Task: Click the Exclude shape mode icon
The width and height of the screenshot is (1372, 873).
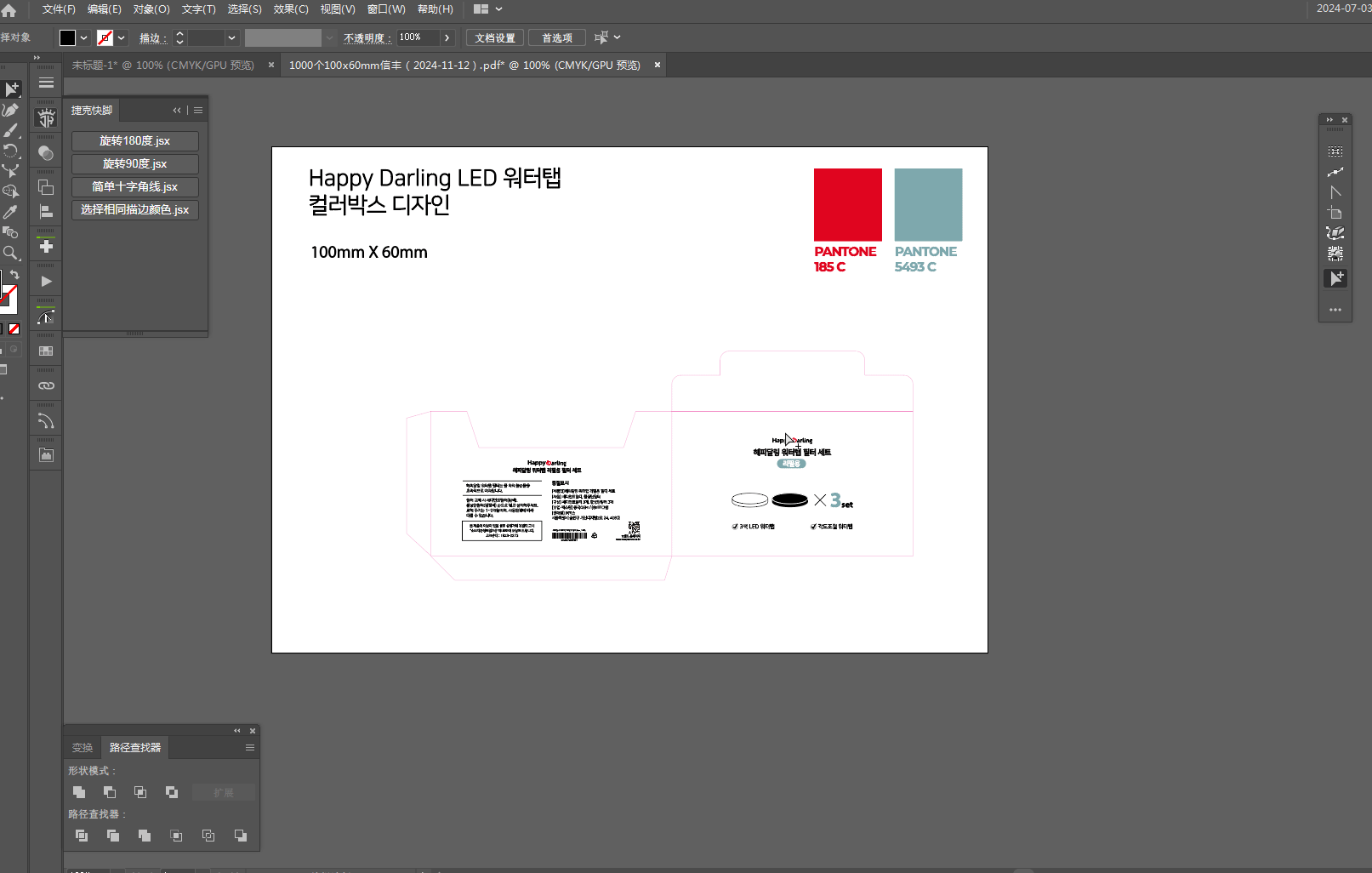Action: tap(172, 792)
